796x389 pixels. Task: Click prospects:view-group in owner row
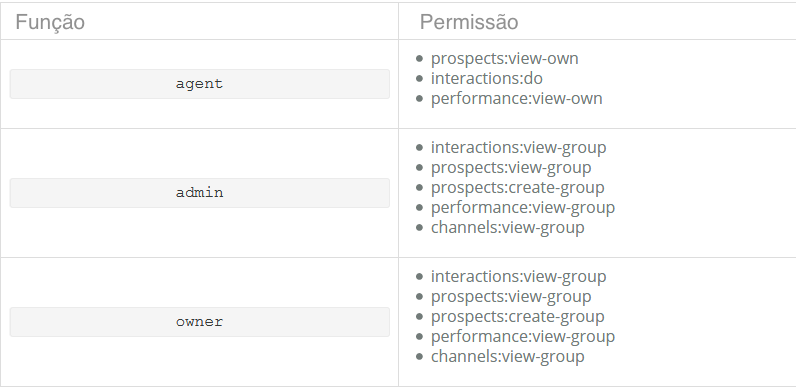[x=511, y=297]
